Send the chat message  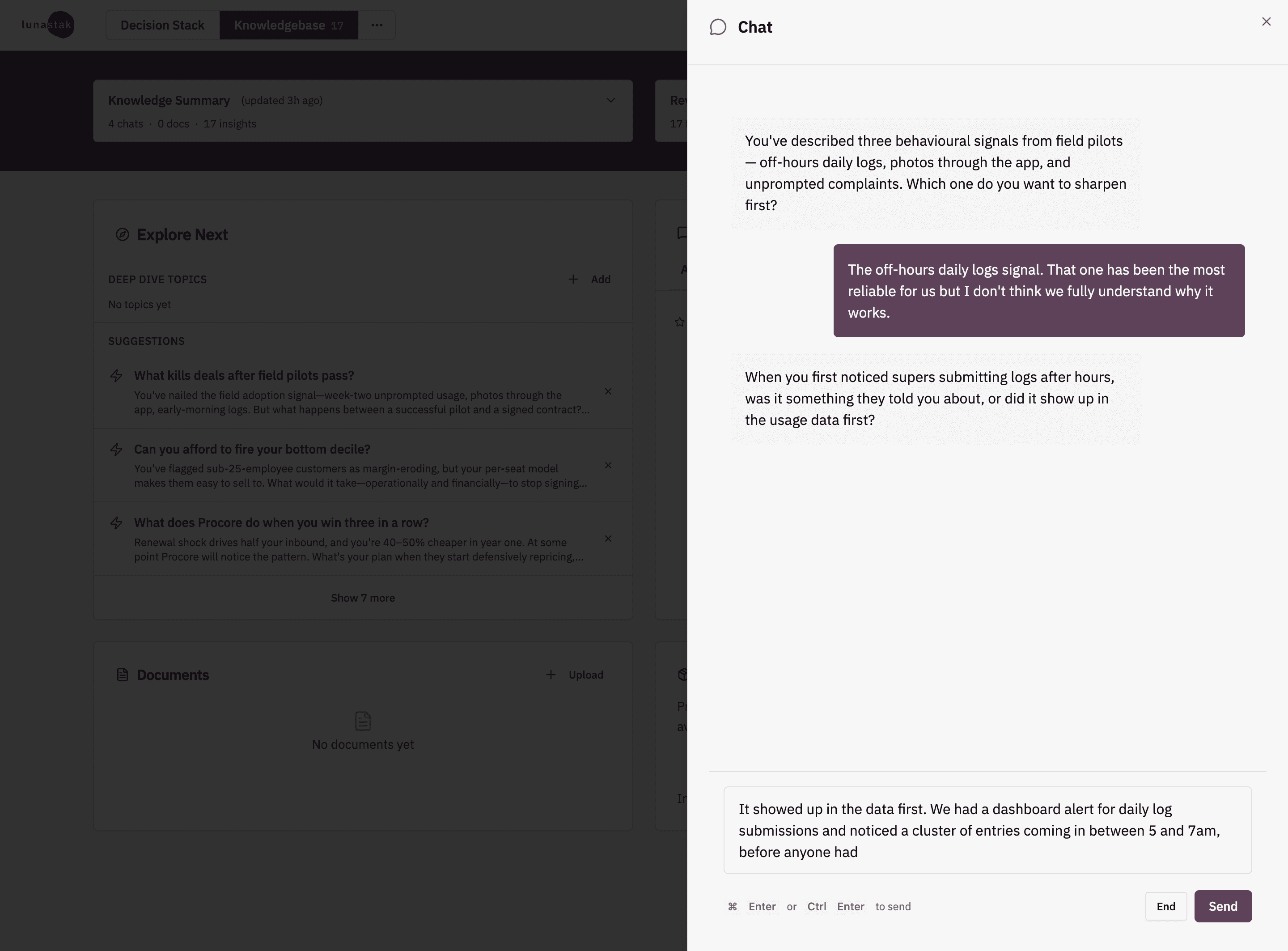coord(1222,906)
